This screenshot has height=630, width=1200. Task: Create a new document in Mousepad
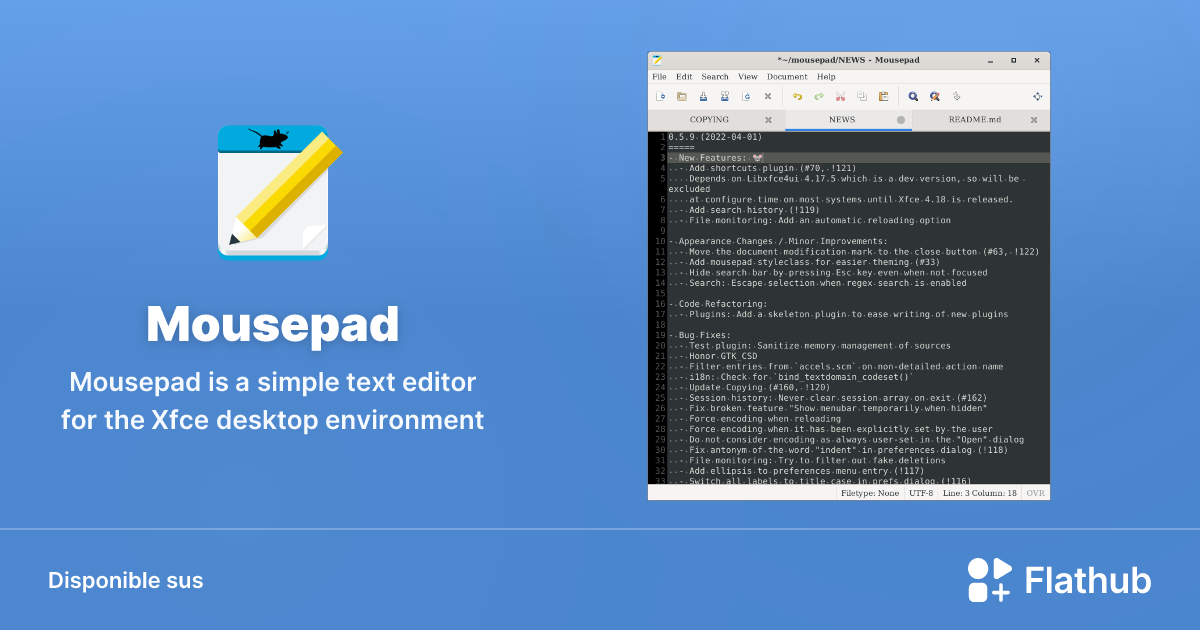(660, 96)
